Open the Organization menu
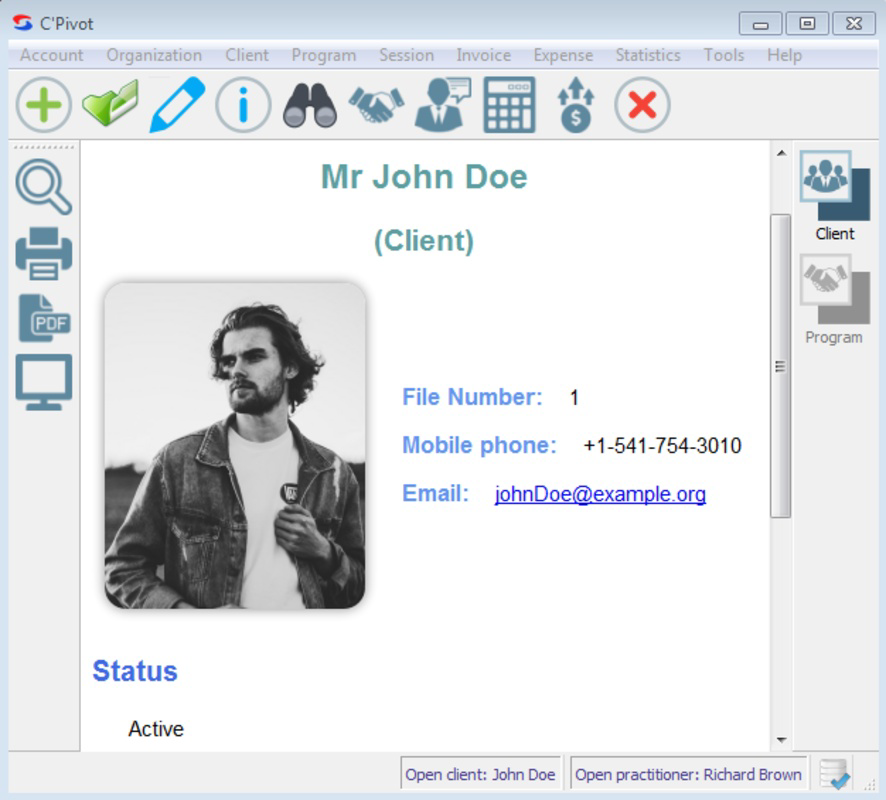The width and height of the screenshot is (886, 800). pyautogui.click(x=154, y=55)
